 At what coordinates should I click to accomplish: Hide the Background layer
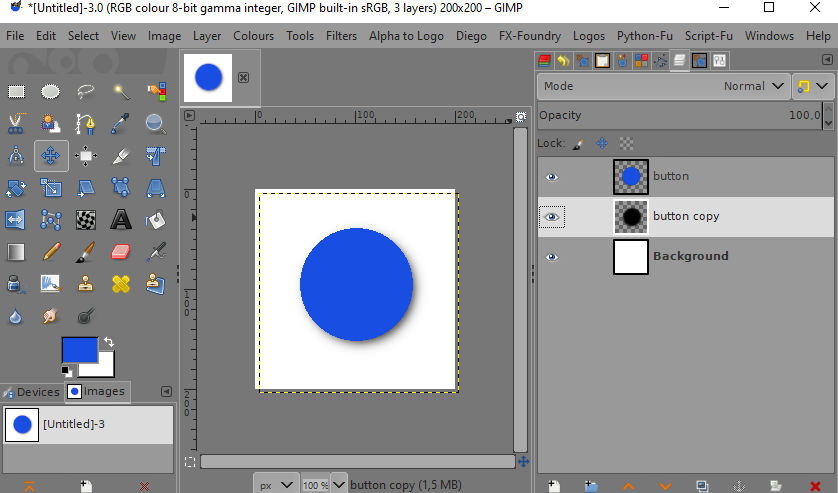click(x=552, y=257)
